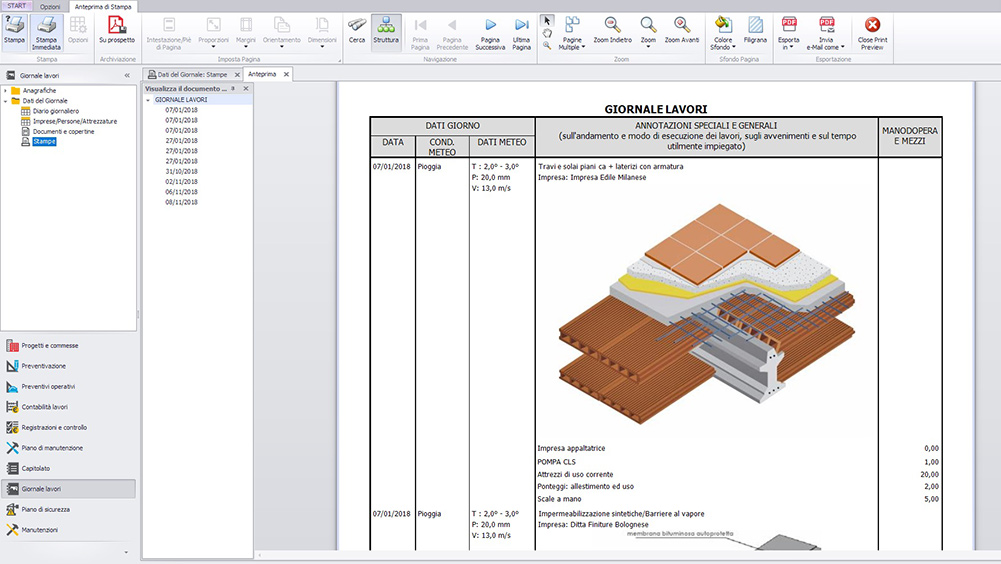Open Piano di sicurezza module

(x=45, y=509)
